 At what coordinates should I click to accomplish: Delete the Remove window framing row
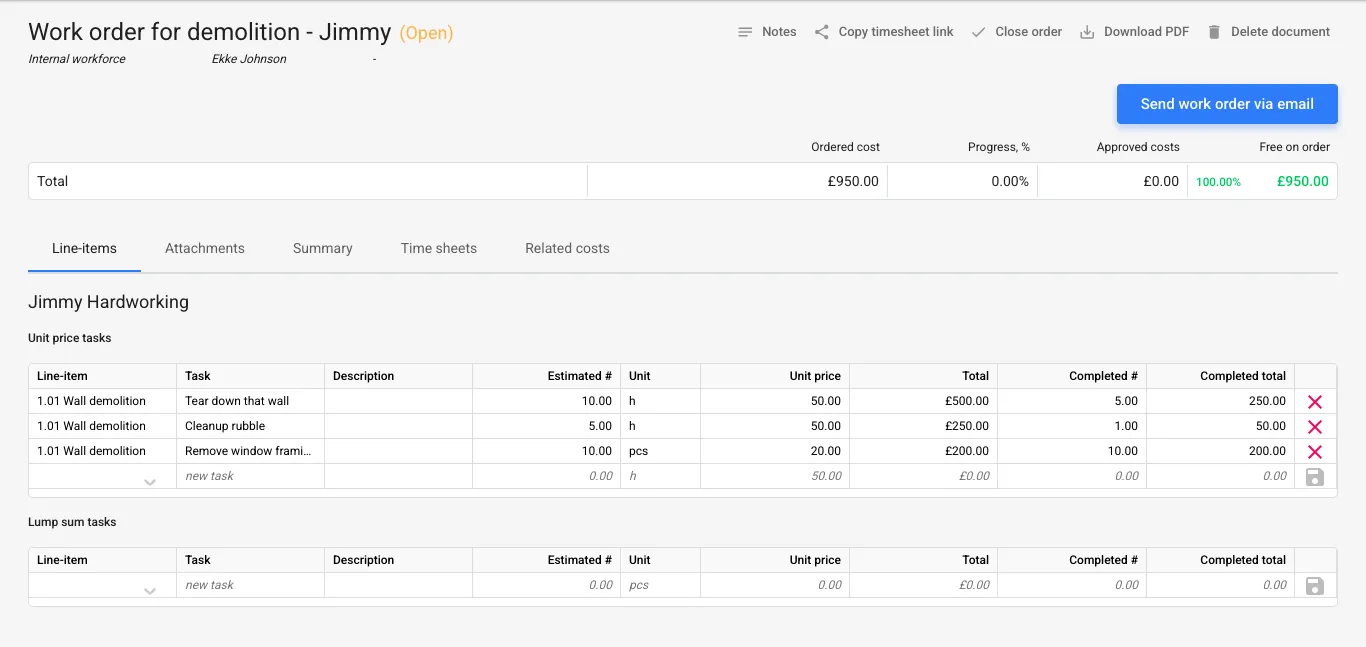tap(1315, 451)
